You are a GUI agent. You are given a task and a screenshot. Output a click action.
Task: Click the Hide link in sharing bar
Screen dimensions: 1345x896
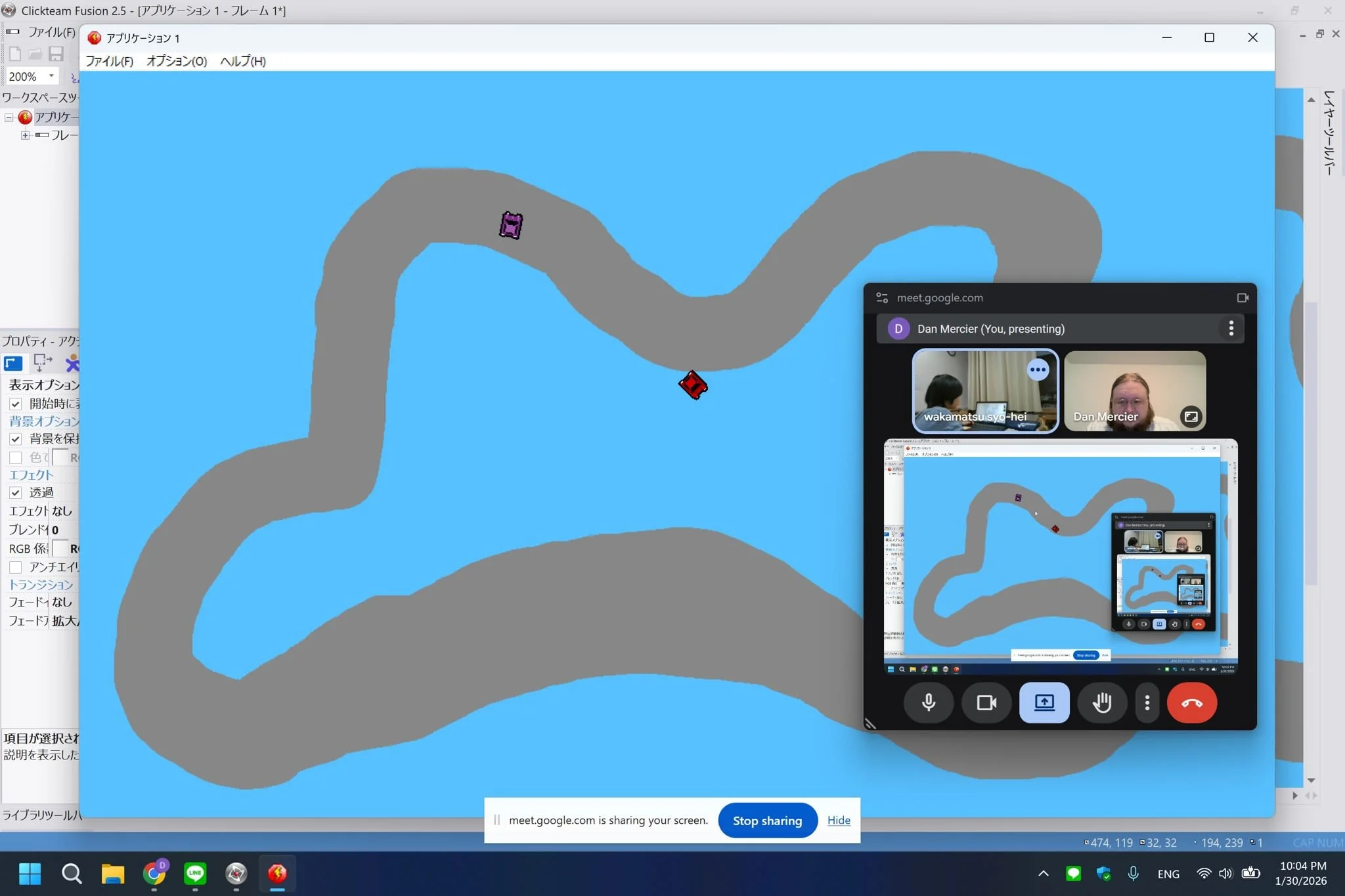839,821
